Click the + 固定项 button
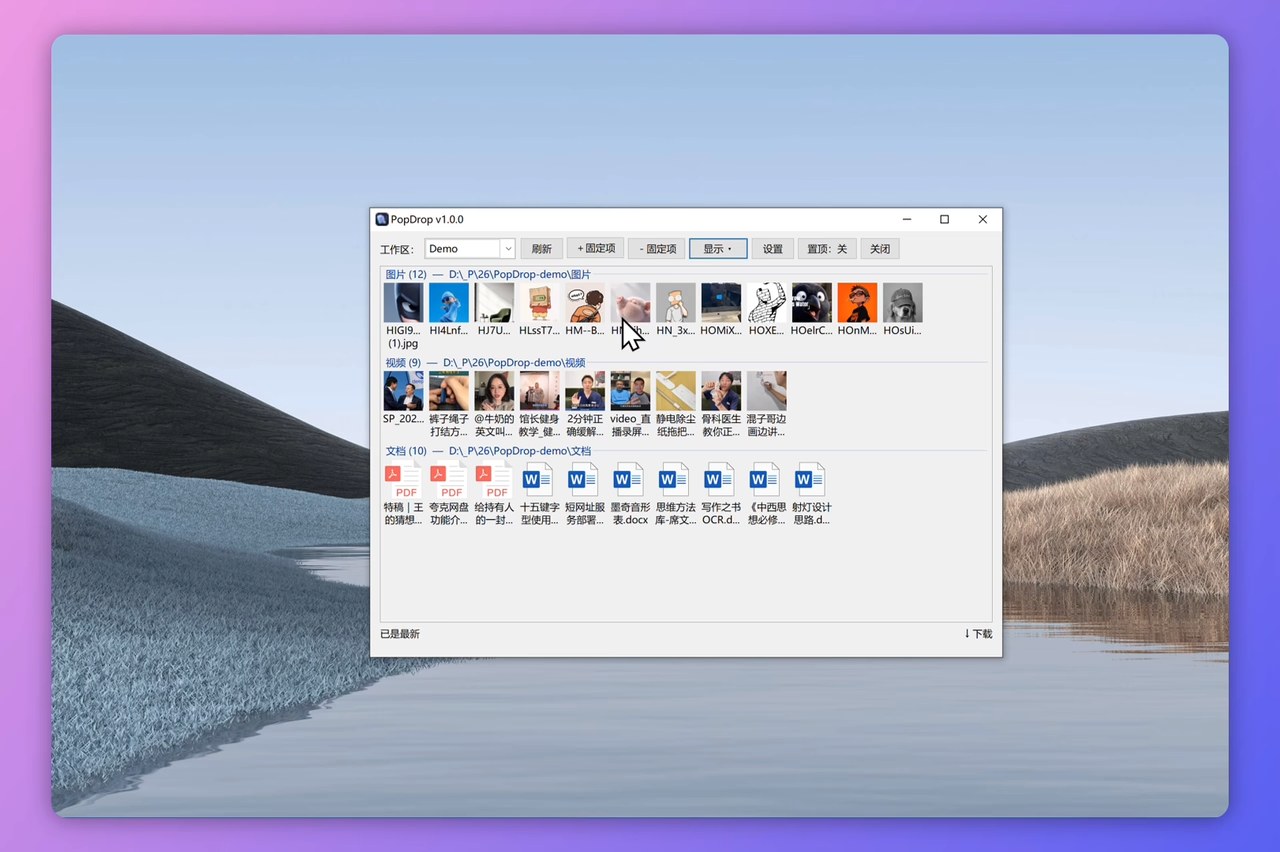This screenshot has height=852, width=1280. (596, 248)
